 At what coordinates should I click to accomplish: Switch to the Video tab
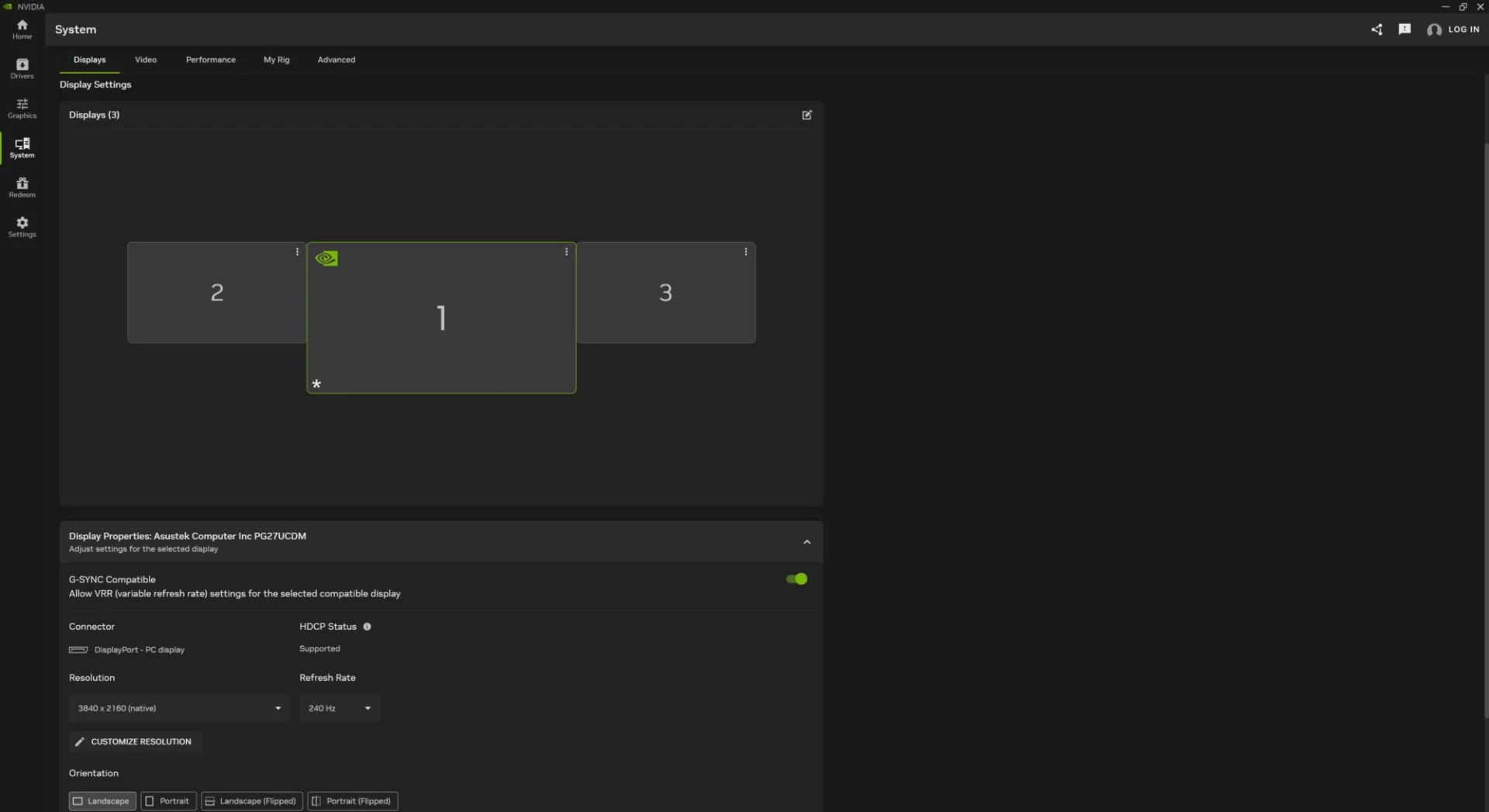146,60
